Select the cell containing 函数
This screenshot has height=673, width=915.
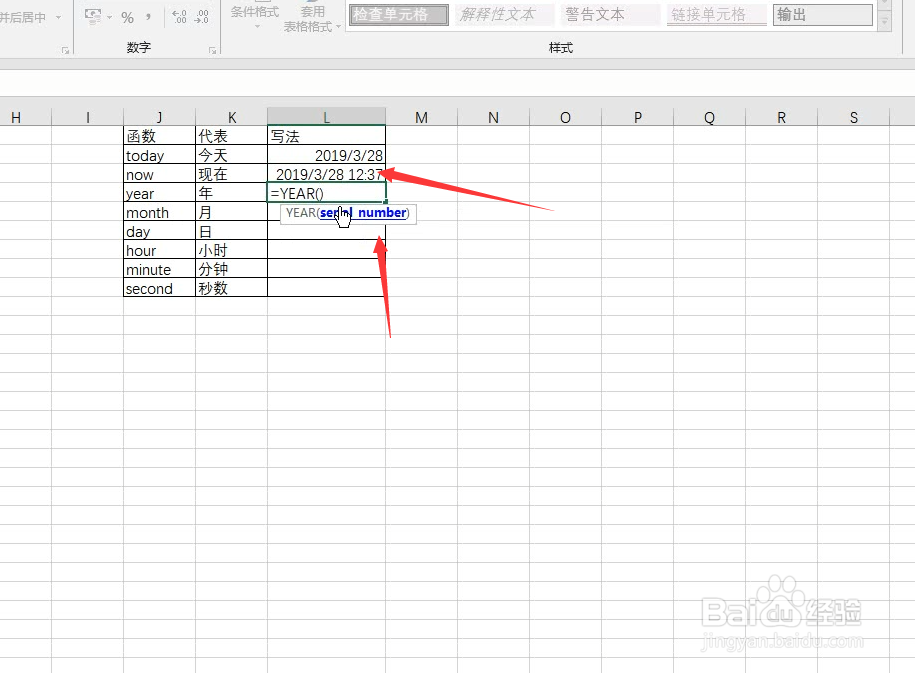159,136
